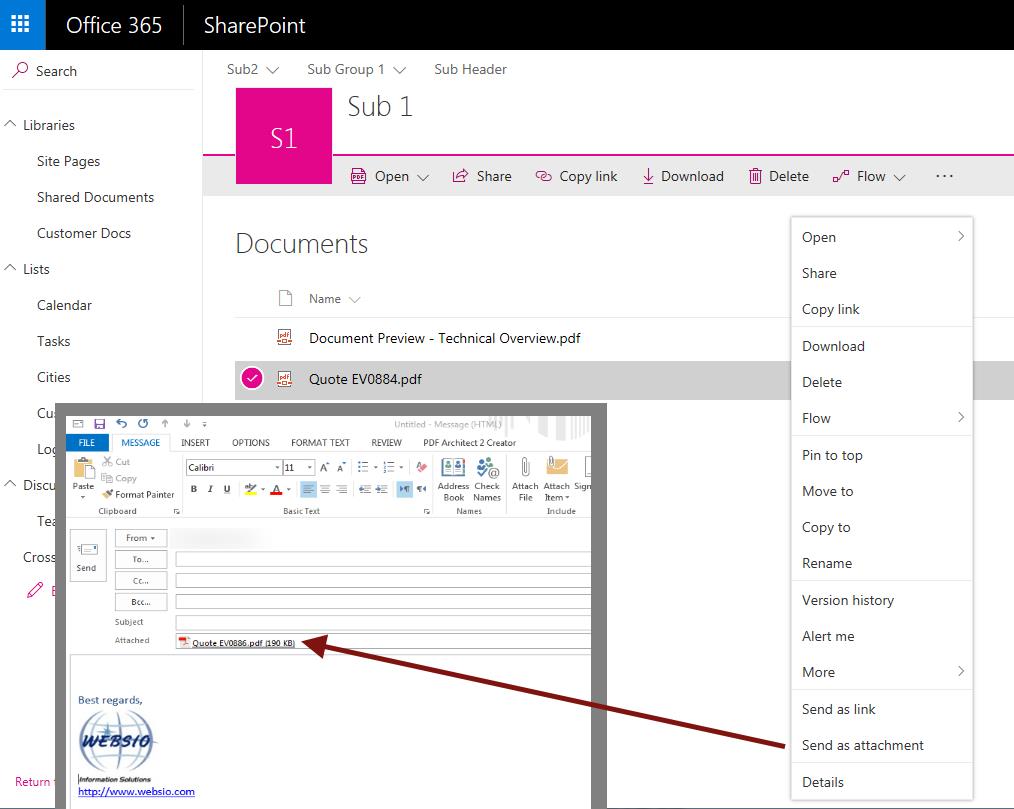Click the PDF icon of Quote EV0884.pdf
Image resolution: width=1014 pixels, height=809 pixels.
click(285, 378)
